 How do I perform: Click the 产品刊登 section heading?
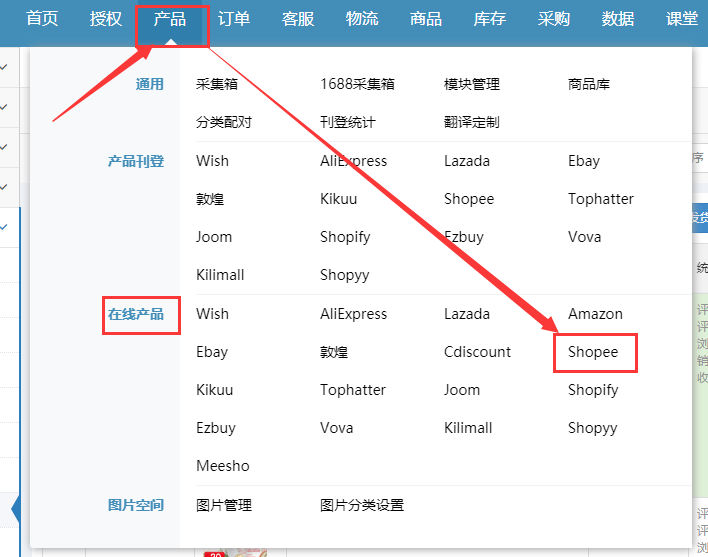coord(135,161)
